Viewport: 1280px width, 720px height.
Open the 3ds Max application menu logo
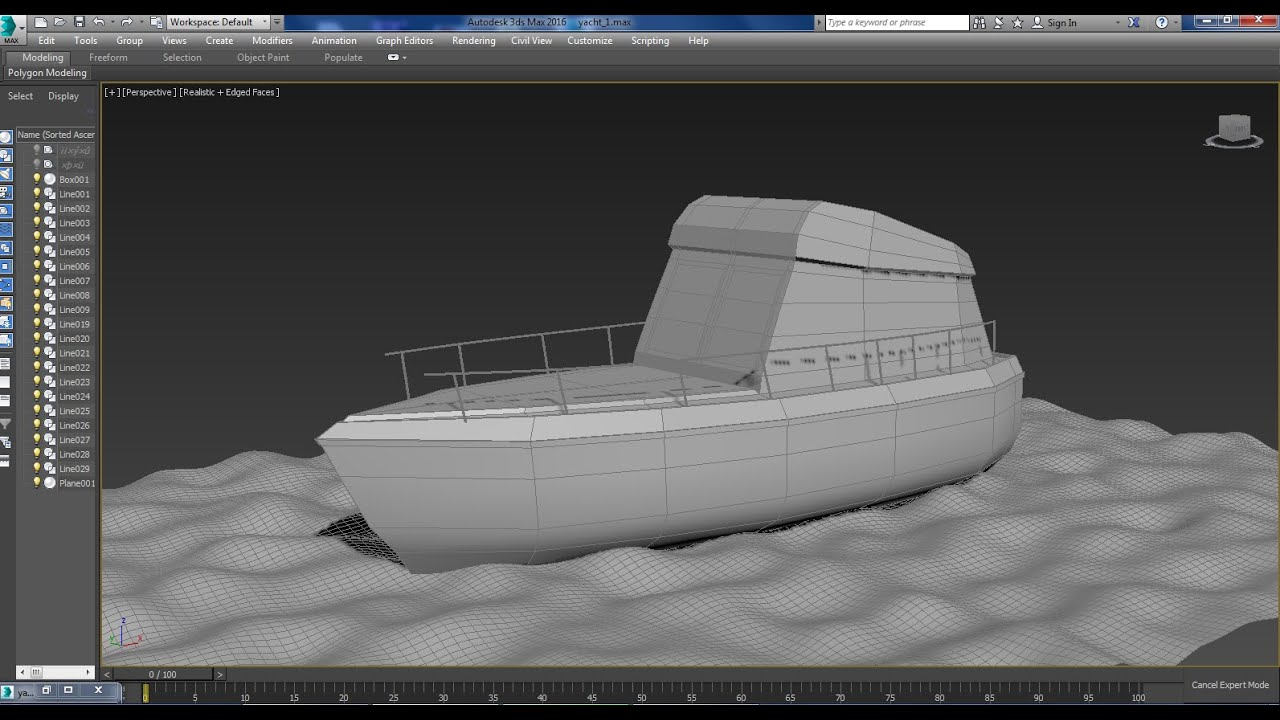[10, 27]
